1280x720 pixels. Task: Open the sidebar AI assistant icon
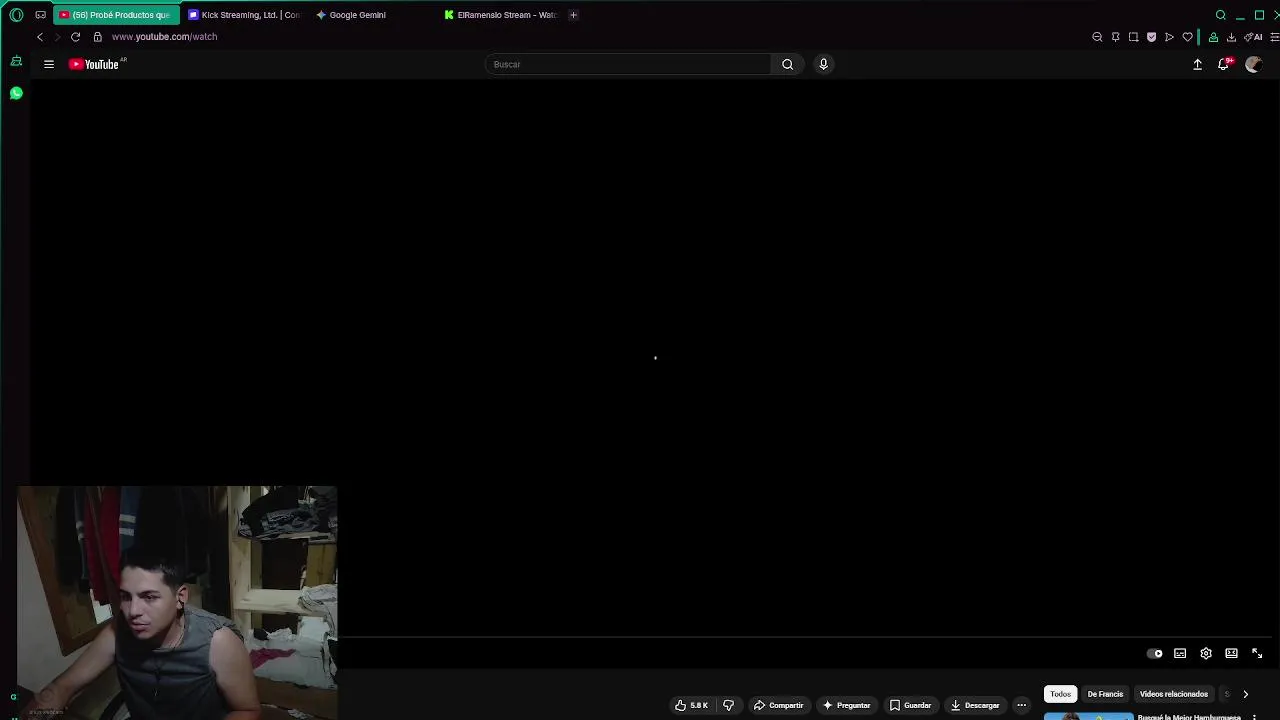(16, 62)
